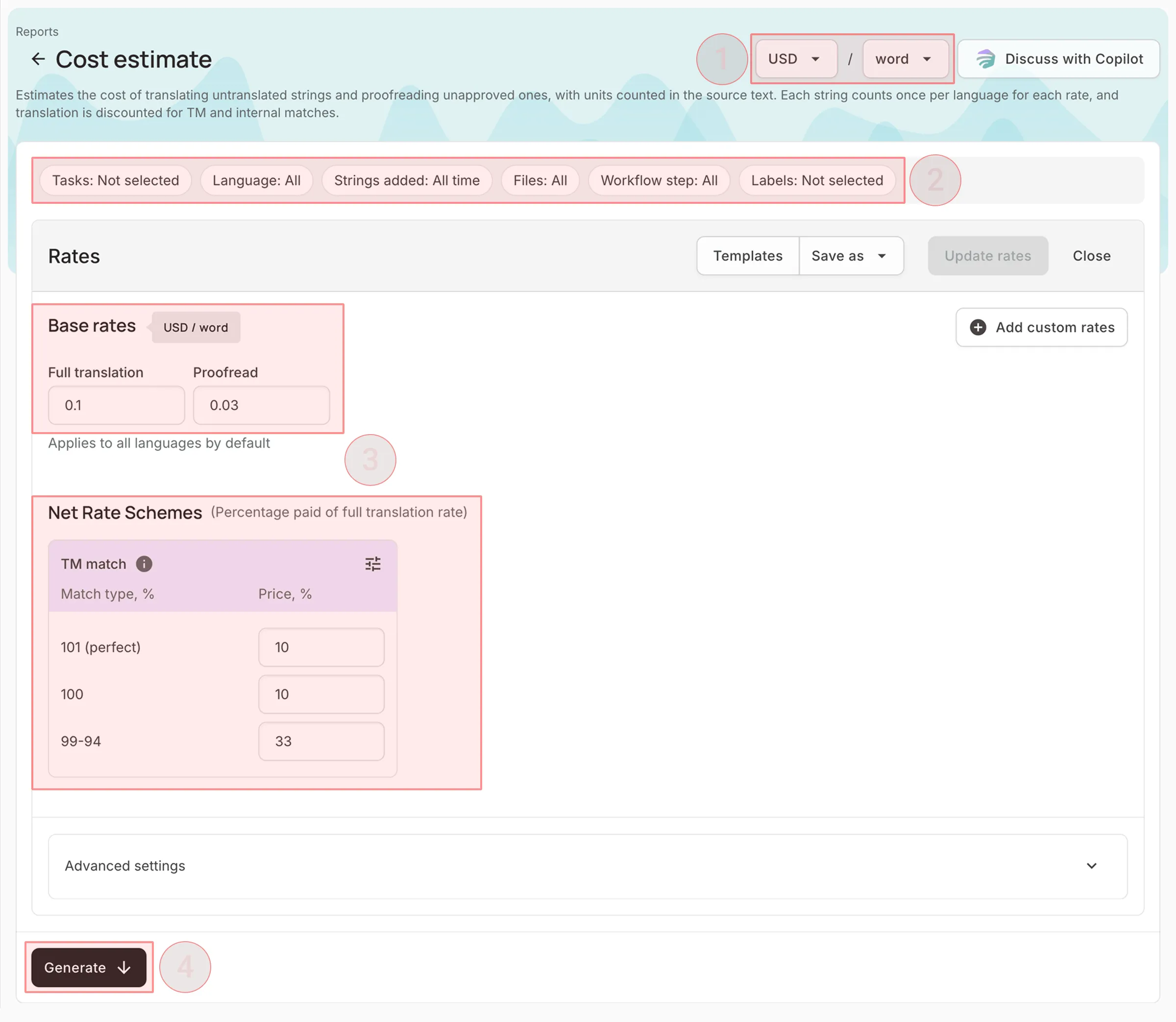Open the Strings added: All time filter
The height and width of the screenshot is (1022, 1176).
coord(407,180)
